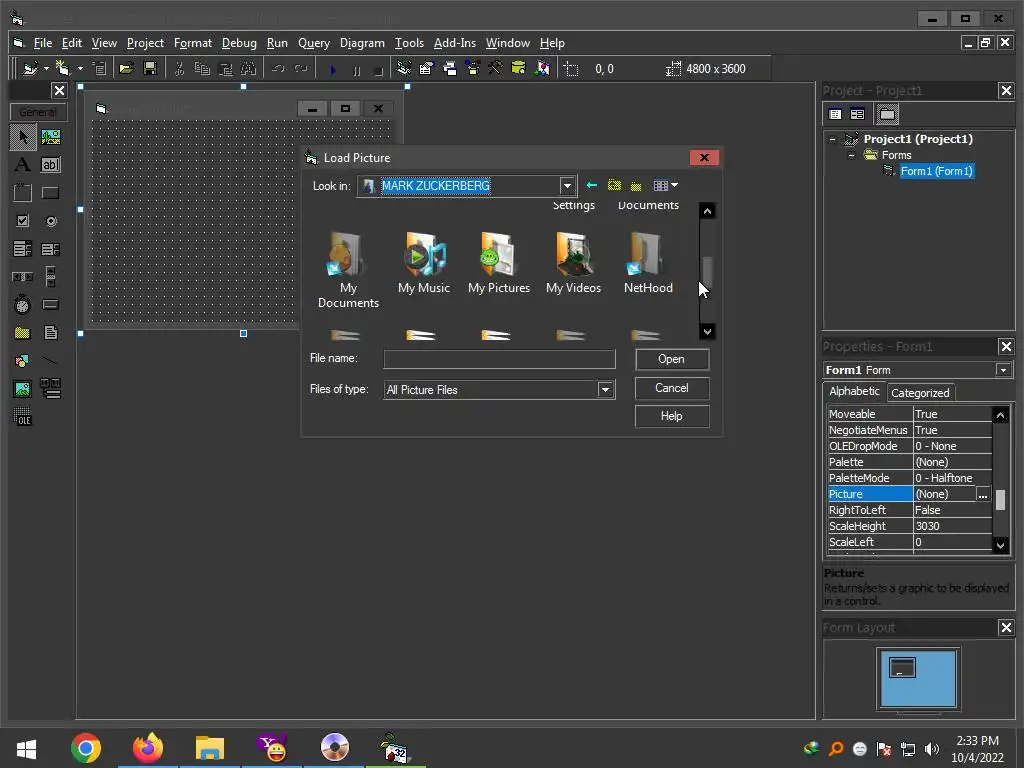Select the Pointer tool in the toolbox

pyautogui.click(x=23, y=137)
